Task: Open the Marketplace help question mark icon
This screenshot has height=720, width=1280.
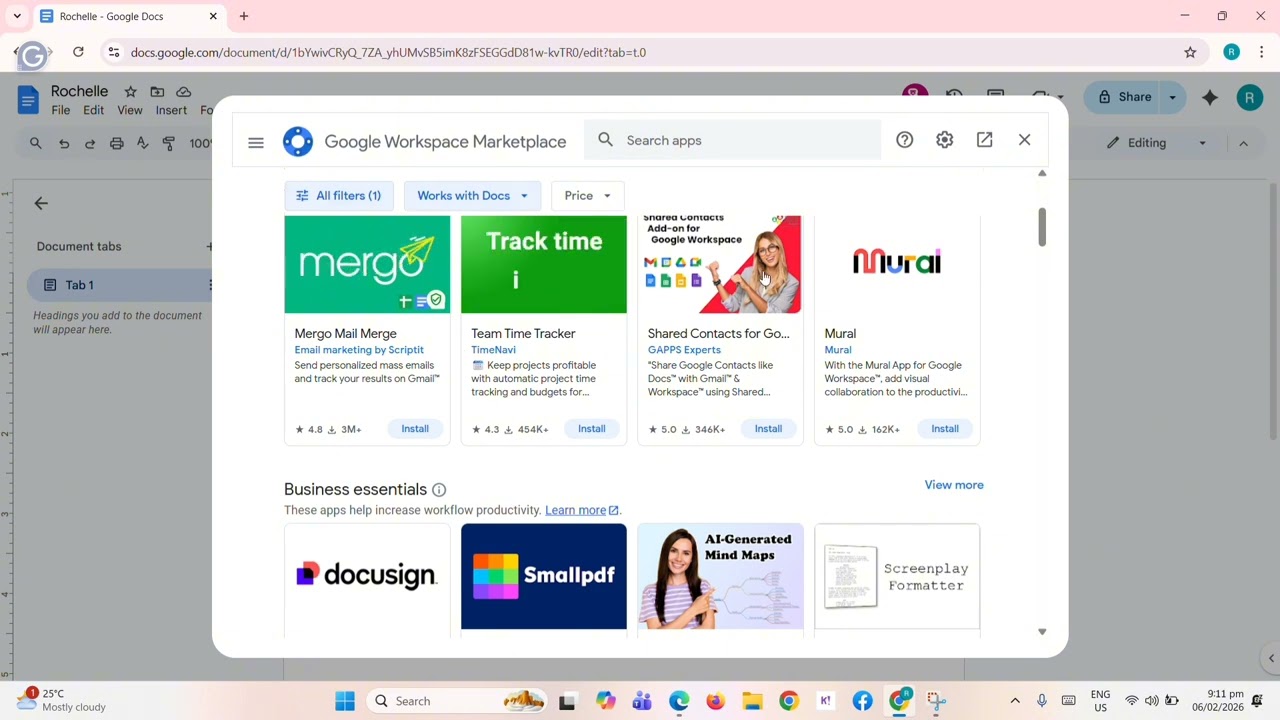Action: tap(904, 140)
